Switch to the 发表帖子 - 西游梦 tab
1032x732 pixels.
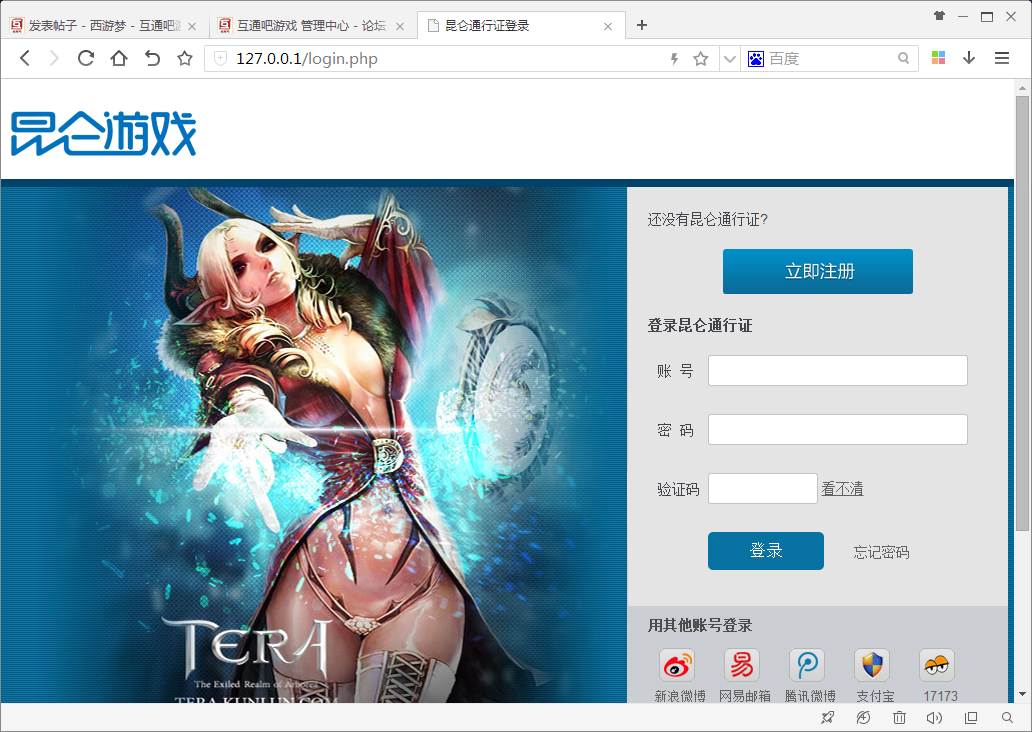[104, 26]
